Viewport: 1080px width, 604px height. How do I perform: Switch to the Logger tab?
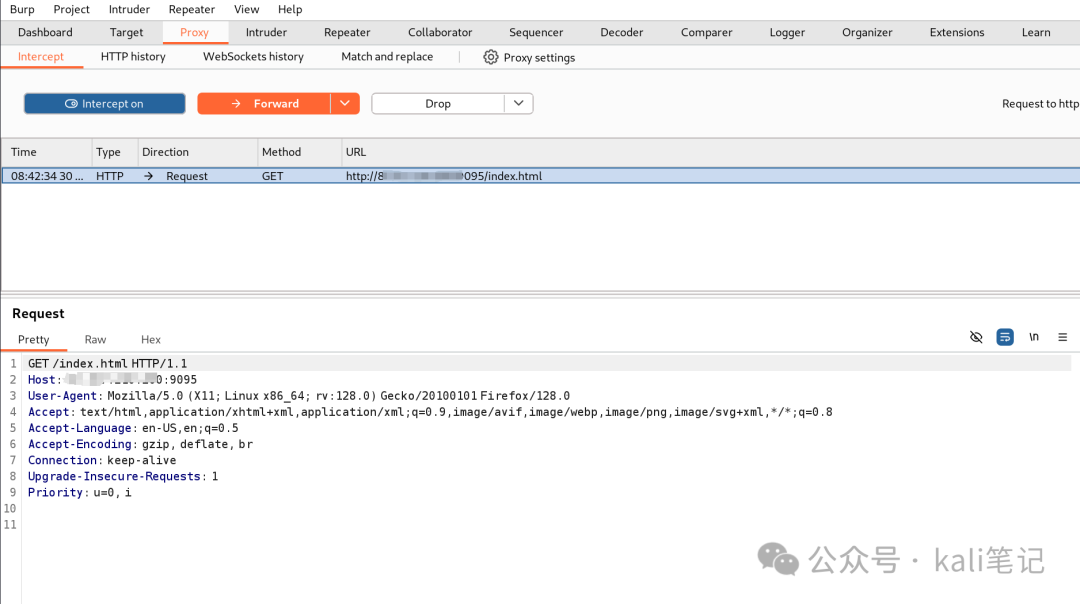787,32
